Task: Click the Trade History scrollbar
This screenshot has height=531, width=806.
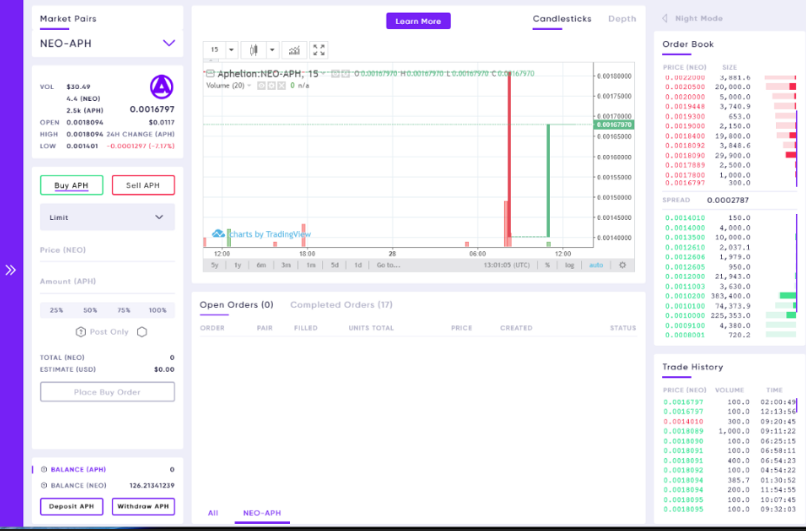Action: point(796,405)
